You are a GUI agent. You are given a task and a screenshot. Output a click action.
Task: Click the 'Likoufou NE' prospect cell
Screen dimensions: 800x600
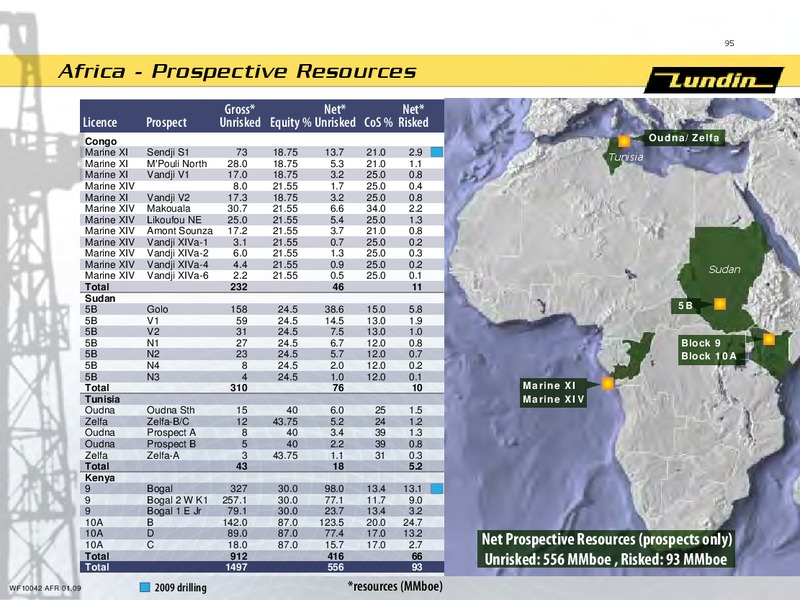[x=174, y=220]
